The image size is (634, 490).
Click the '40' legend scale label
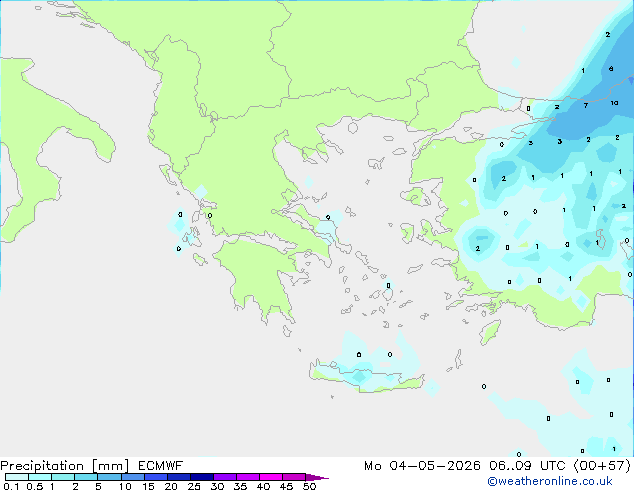263,486
